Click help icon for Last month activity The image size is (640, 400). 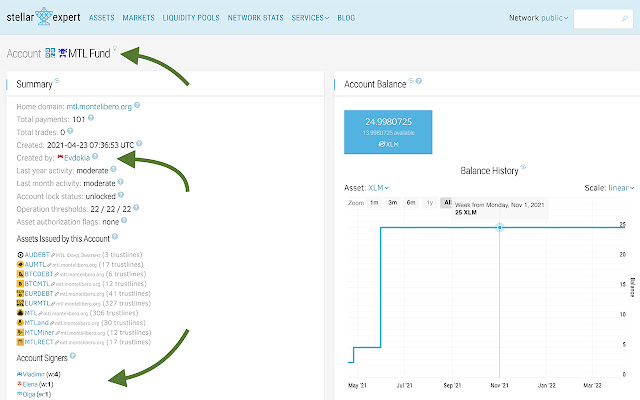(120, 182)
